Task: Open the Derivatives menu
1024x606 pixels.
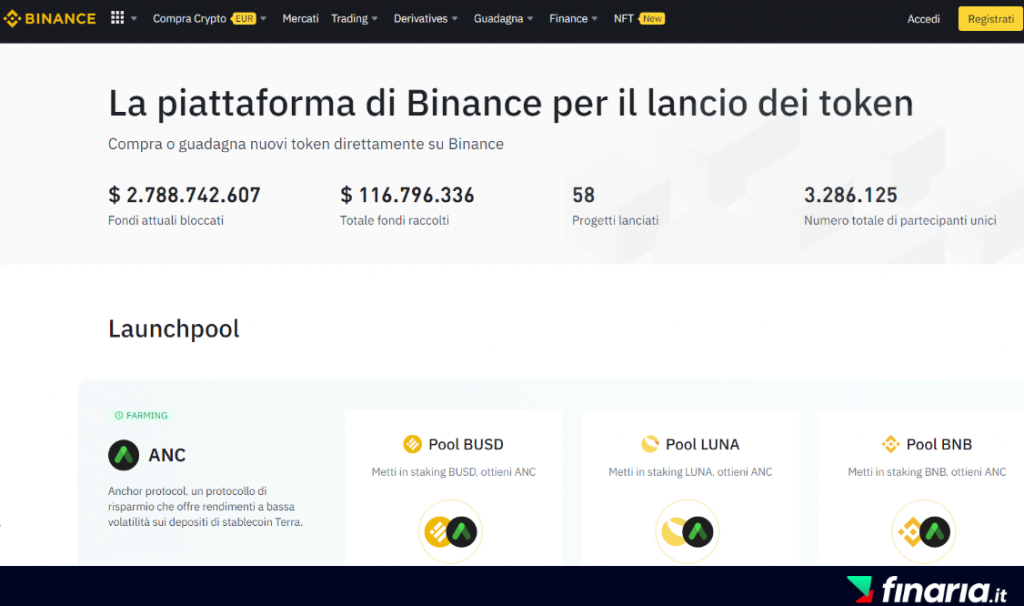Action: coord(421,18)
